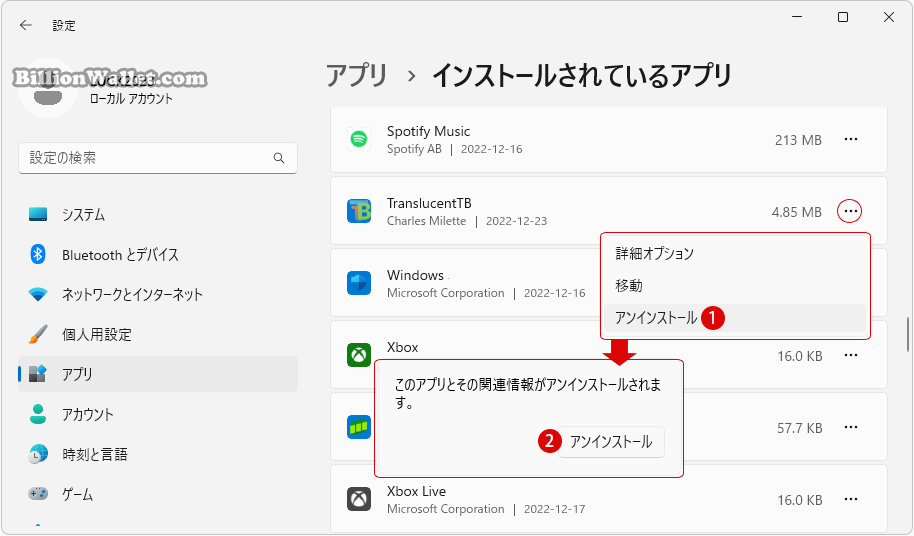Confirm with アンインストール button in popup
The width and height of the screenshot is (914, 536).
(611, 442)
